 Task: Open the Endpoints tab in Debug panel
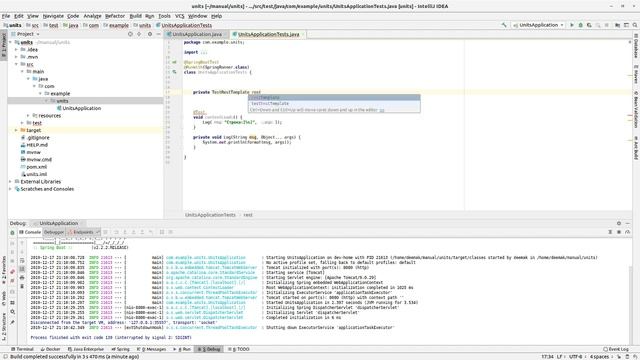pos(83,232)
